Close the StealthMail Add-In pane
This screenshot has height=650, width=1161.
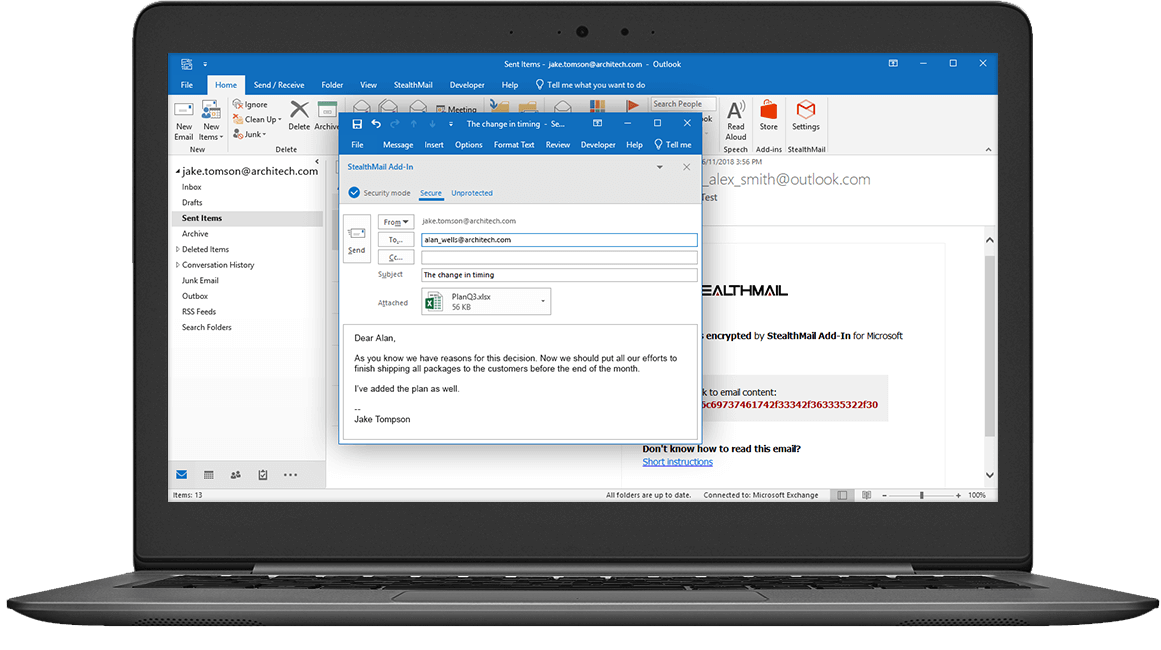686,167
